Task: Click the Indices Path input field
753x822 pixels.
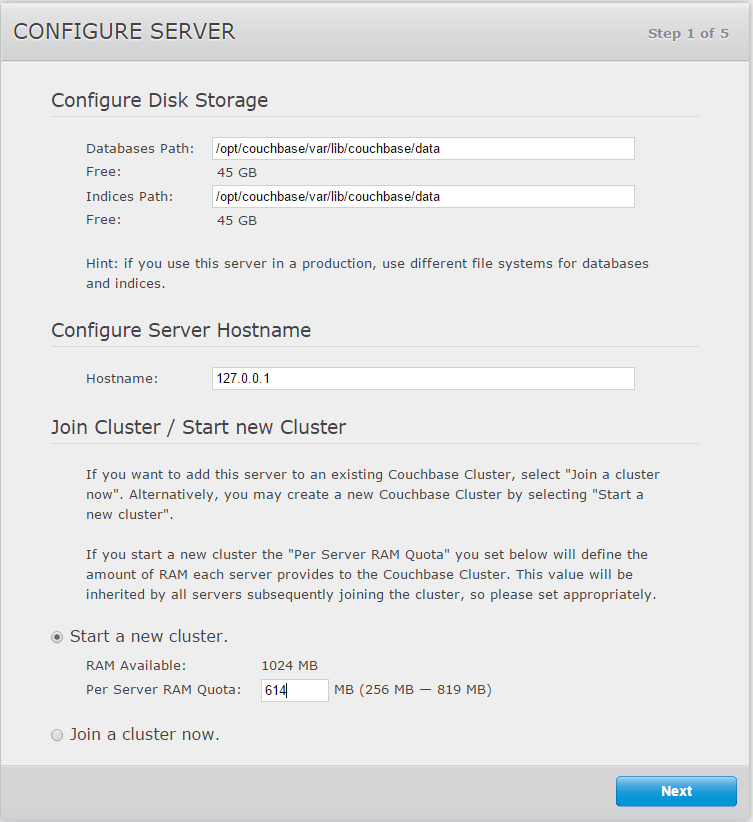Action: (x=423, y=196)
